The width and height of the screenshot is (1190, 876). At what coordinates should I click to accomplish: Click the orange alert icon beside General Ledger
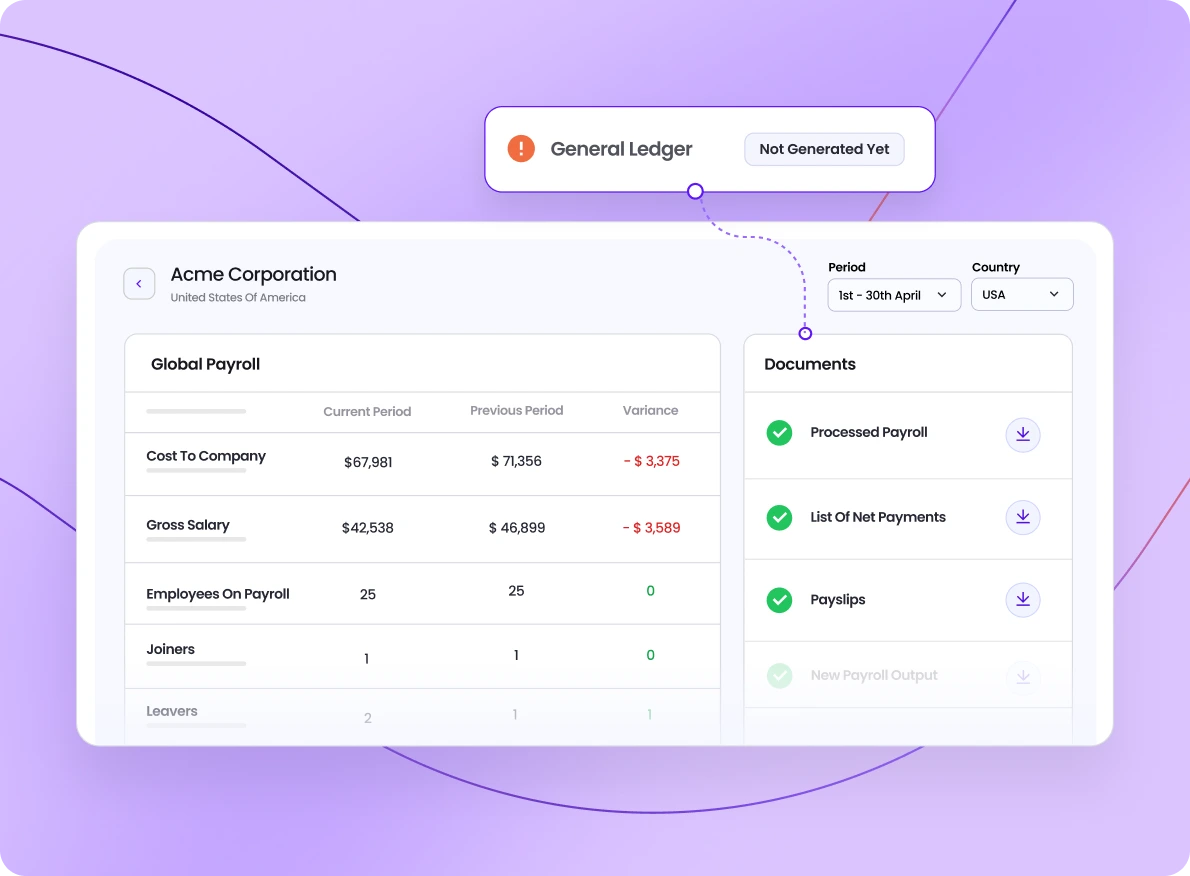(520, 148)
